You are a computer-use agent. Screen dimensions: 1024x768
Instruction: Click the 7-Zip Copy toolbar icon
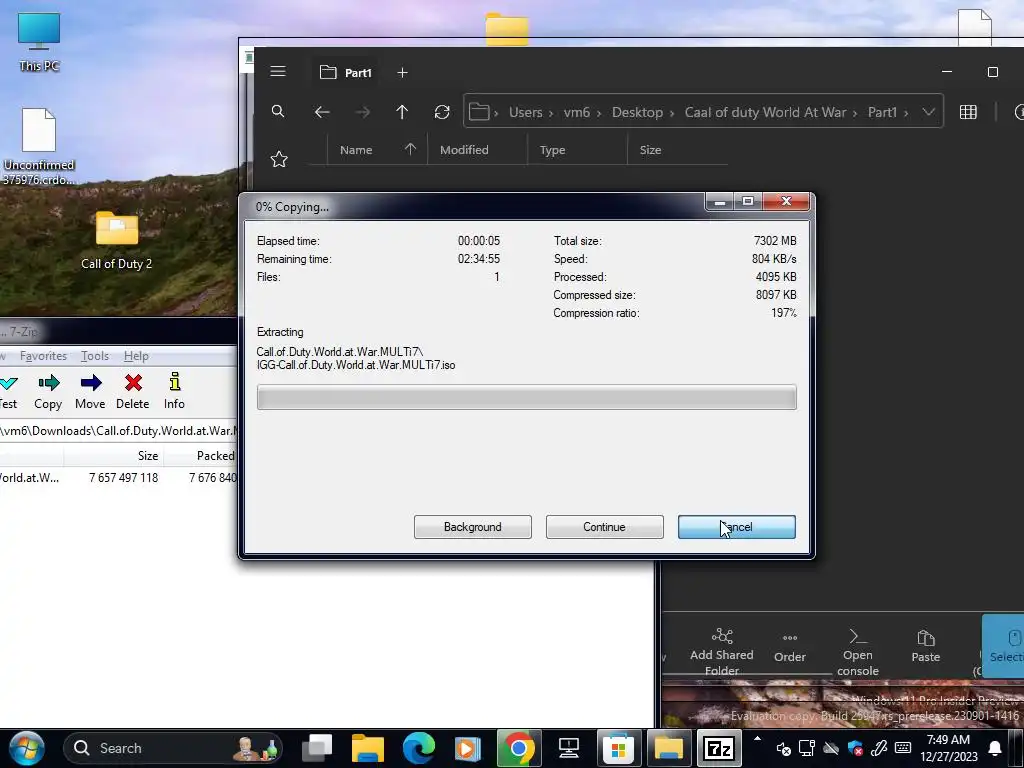click(x=48, y=391)
